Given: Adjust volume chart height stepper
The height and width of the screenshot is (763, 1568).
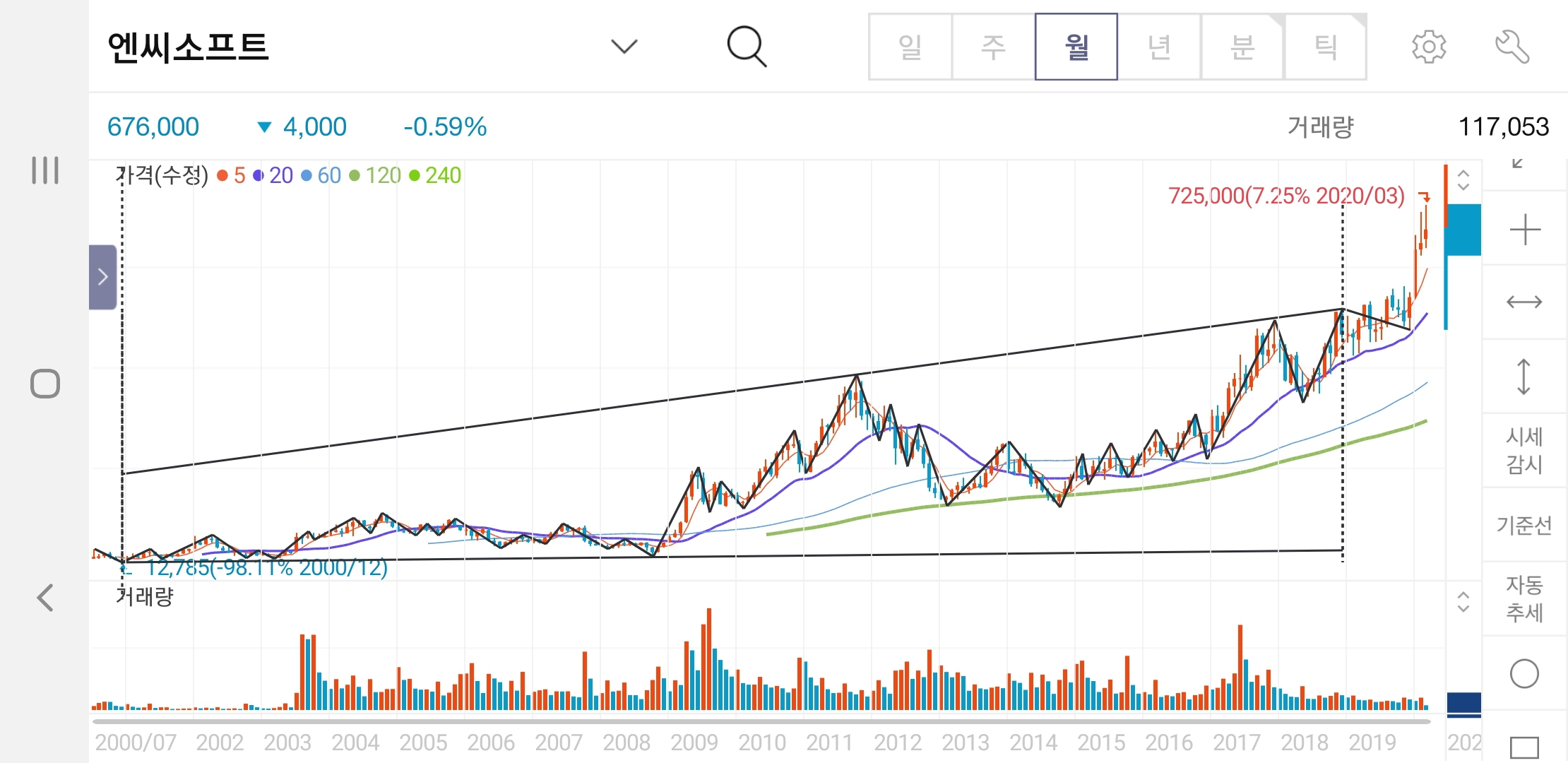Looking at the screenshot, I should (x=1463, y=601).
